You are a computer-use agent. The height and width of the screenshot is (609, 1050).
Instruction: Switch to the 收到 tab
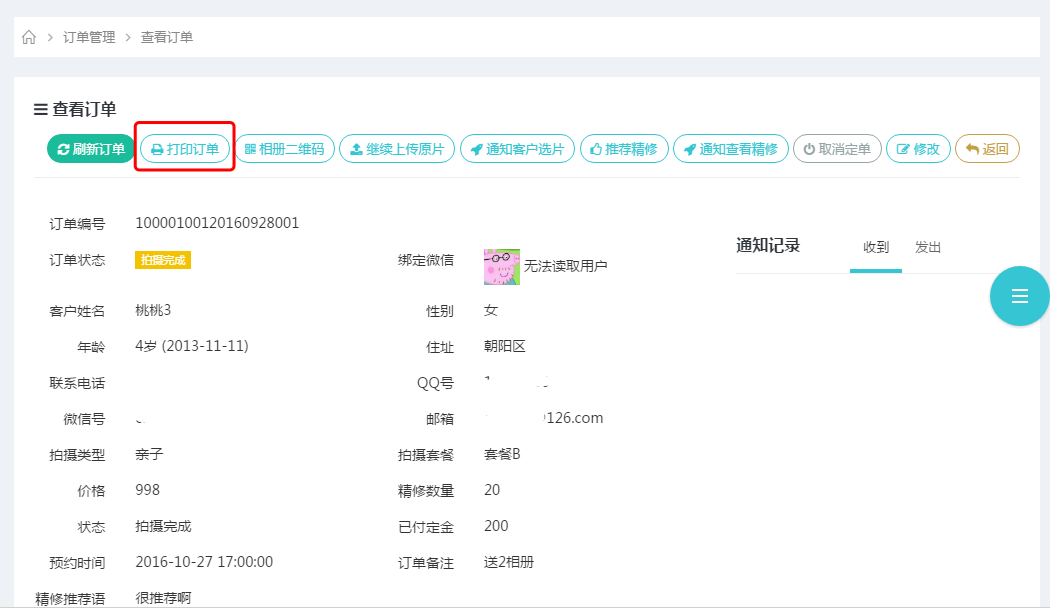876,248
